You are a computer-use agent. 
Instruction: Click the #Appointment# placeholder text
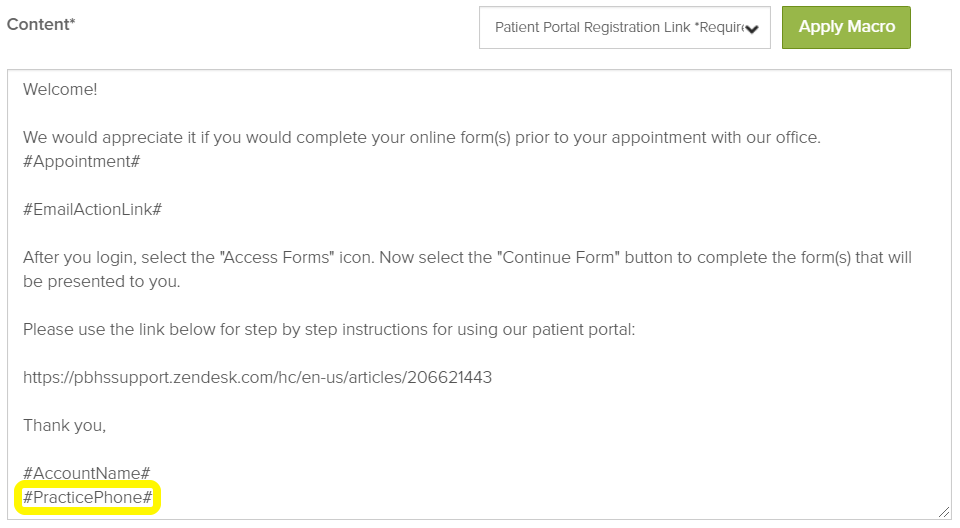tap(82, 161)
